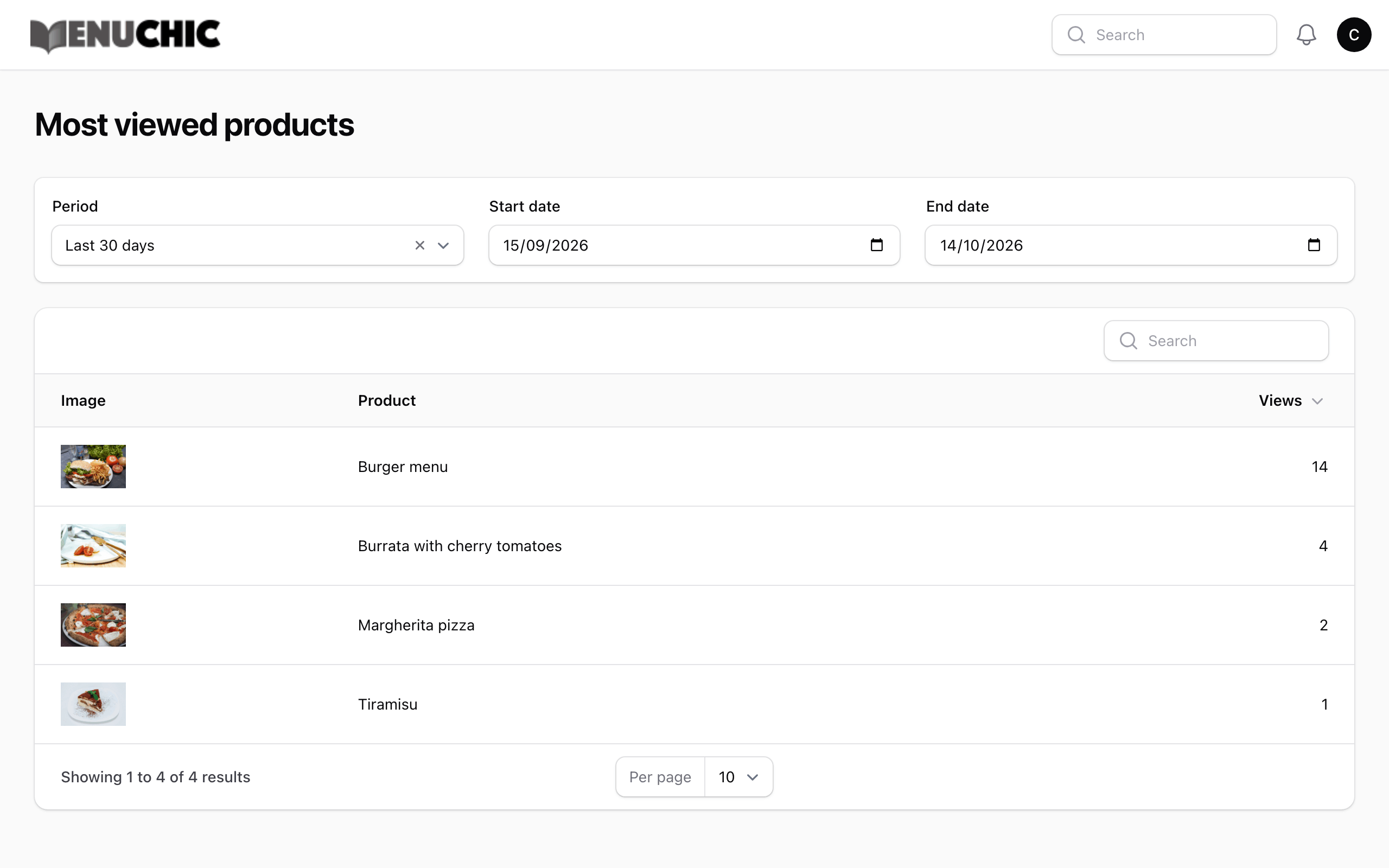Click the Product column header
The image size is (1389, 868).
tap(386, 400)
